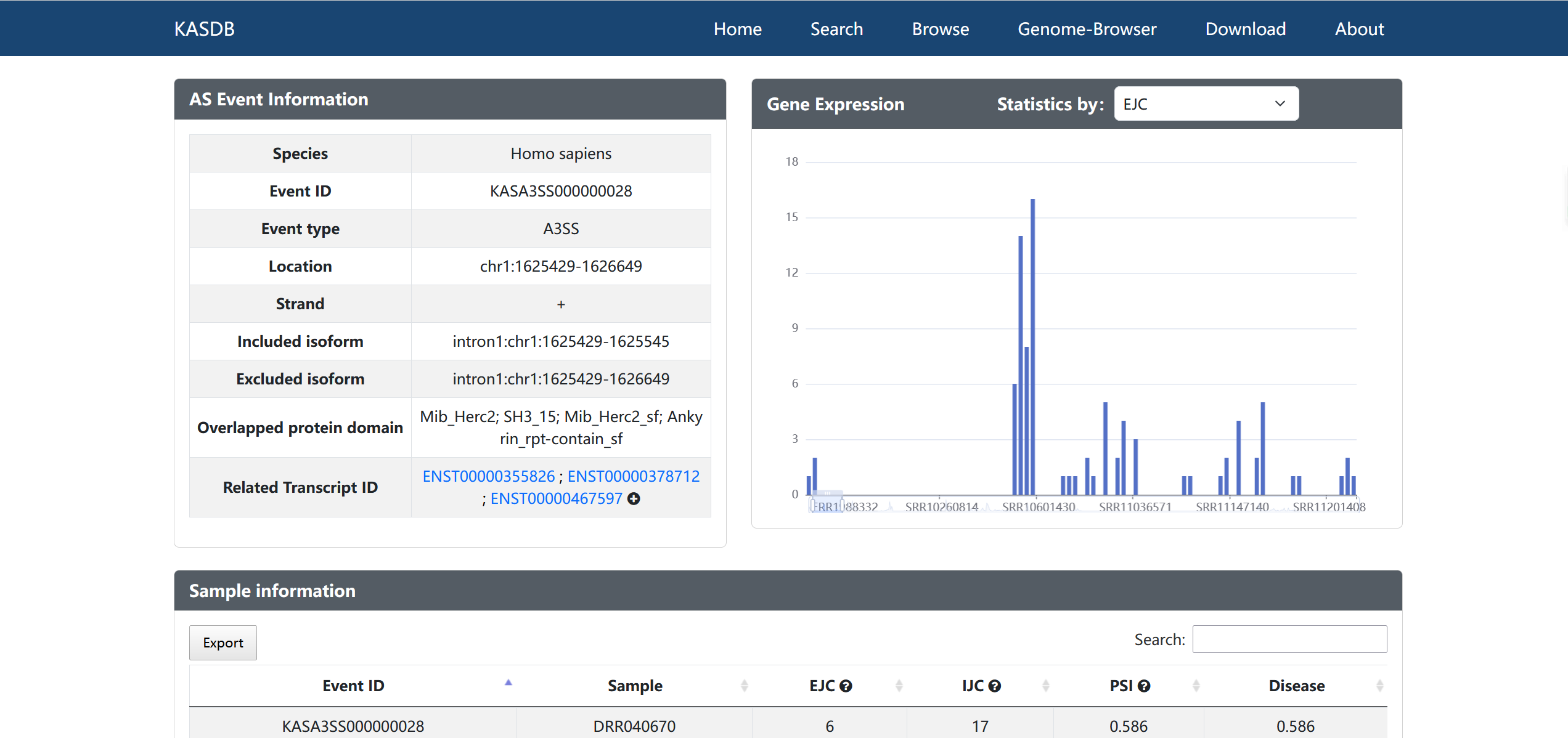Expand more related transcript IDs plus icon
Image resolution: width=1568 pixels, height=738 pixels.
coord(633,499)
